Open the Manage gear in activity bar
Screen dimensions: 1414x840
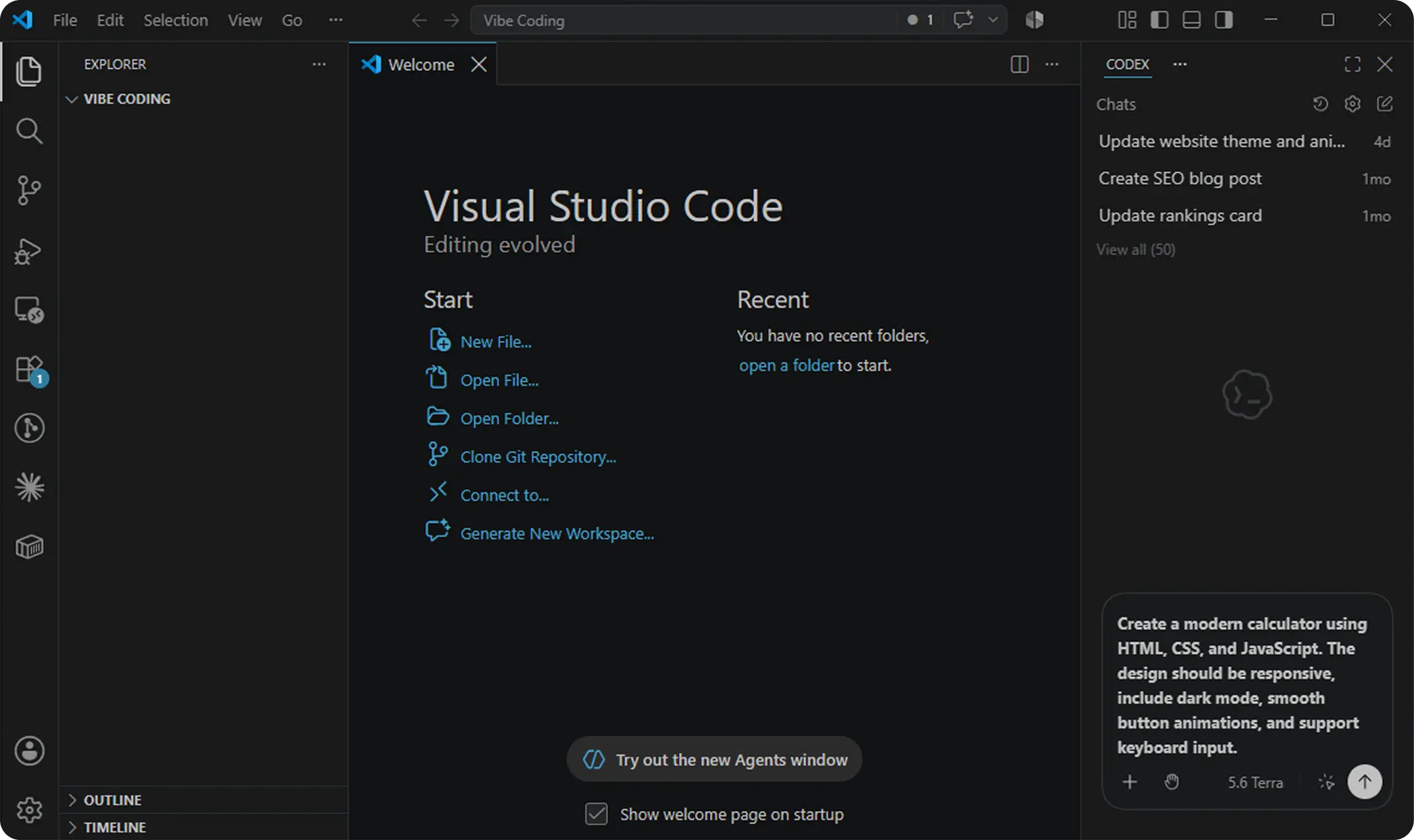[29, 810]
